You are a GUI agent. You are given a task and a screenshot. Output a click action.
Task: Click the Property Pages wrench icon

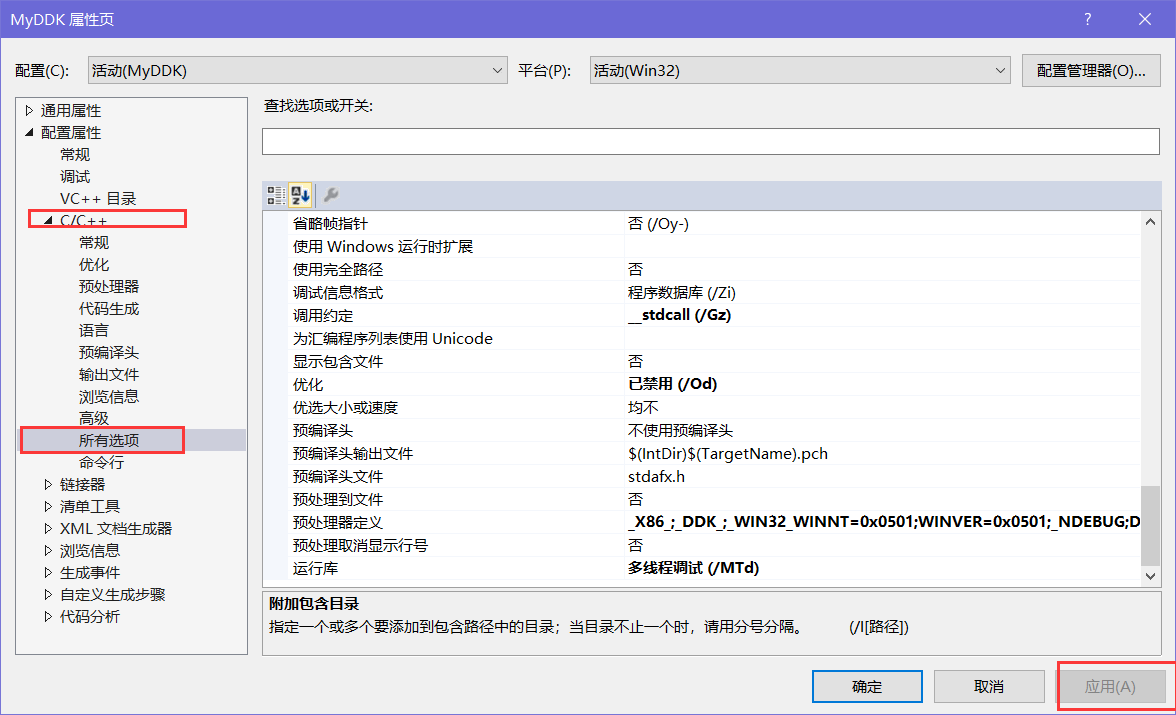click(x=331, y=196)
